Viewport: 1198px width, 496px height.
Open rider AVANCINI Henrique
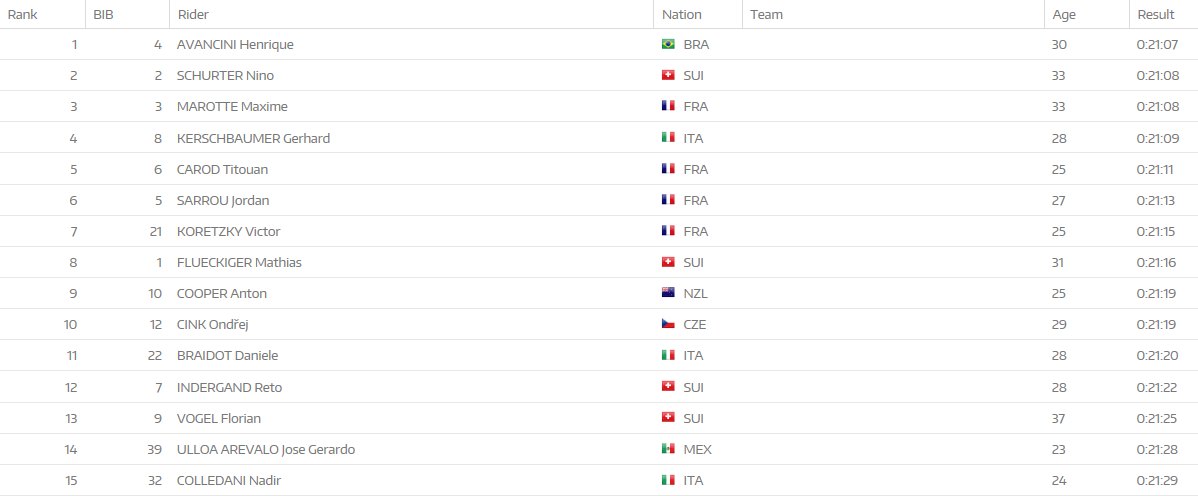click(235, 45)
